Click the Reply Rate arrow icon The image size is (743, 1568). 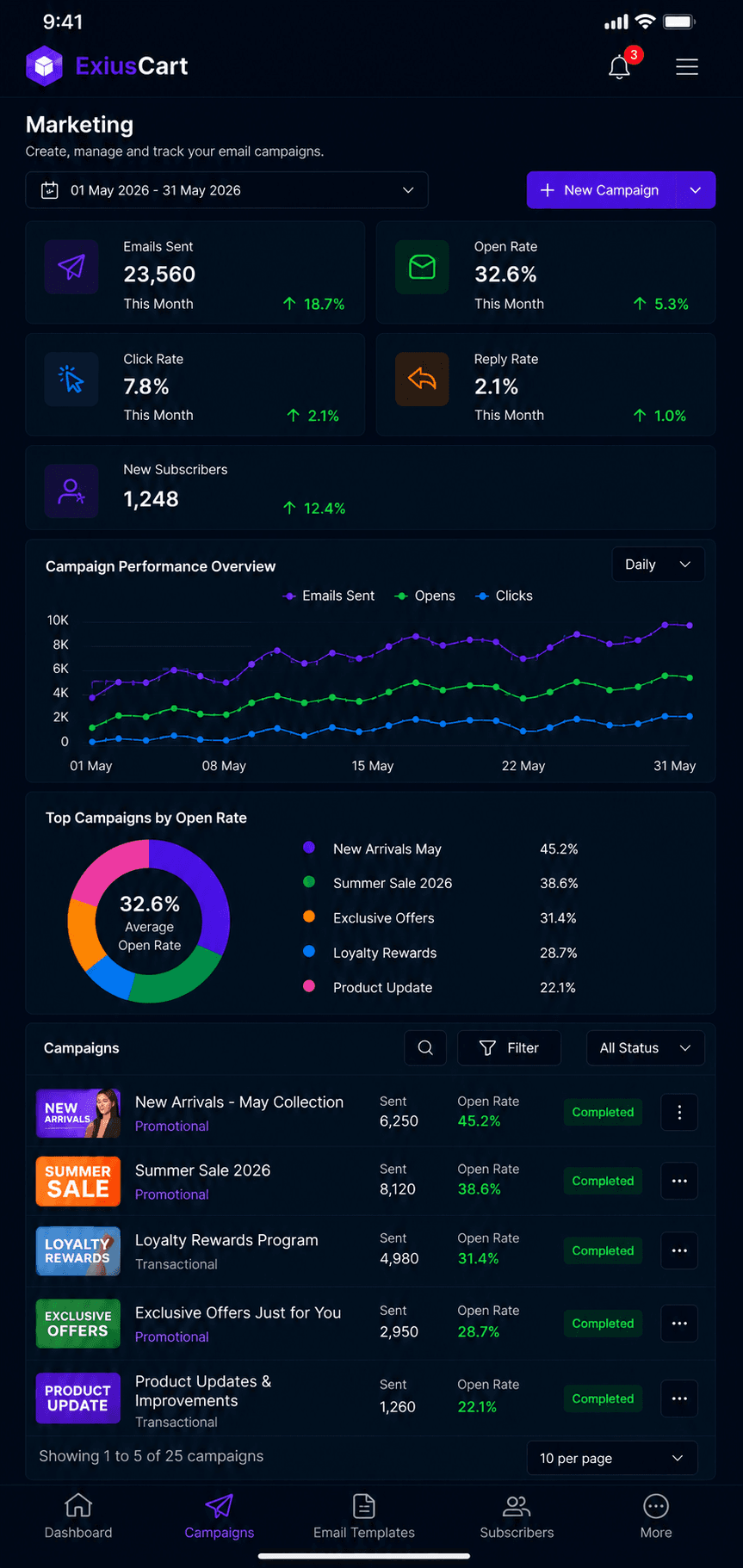[x=422, y=379]
